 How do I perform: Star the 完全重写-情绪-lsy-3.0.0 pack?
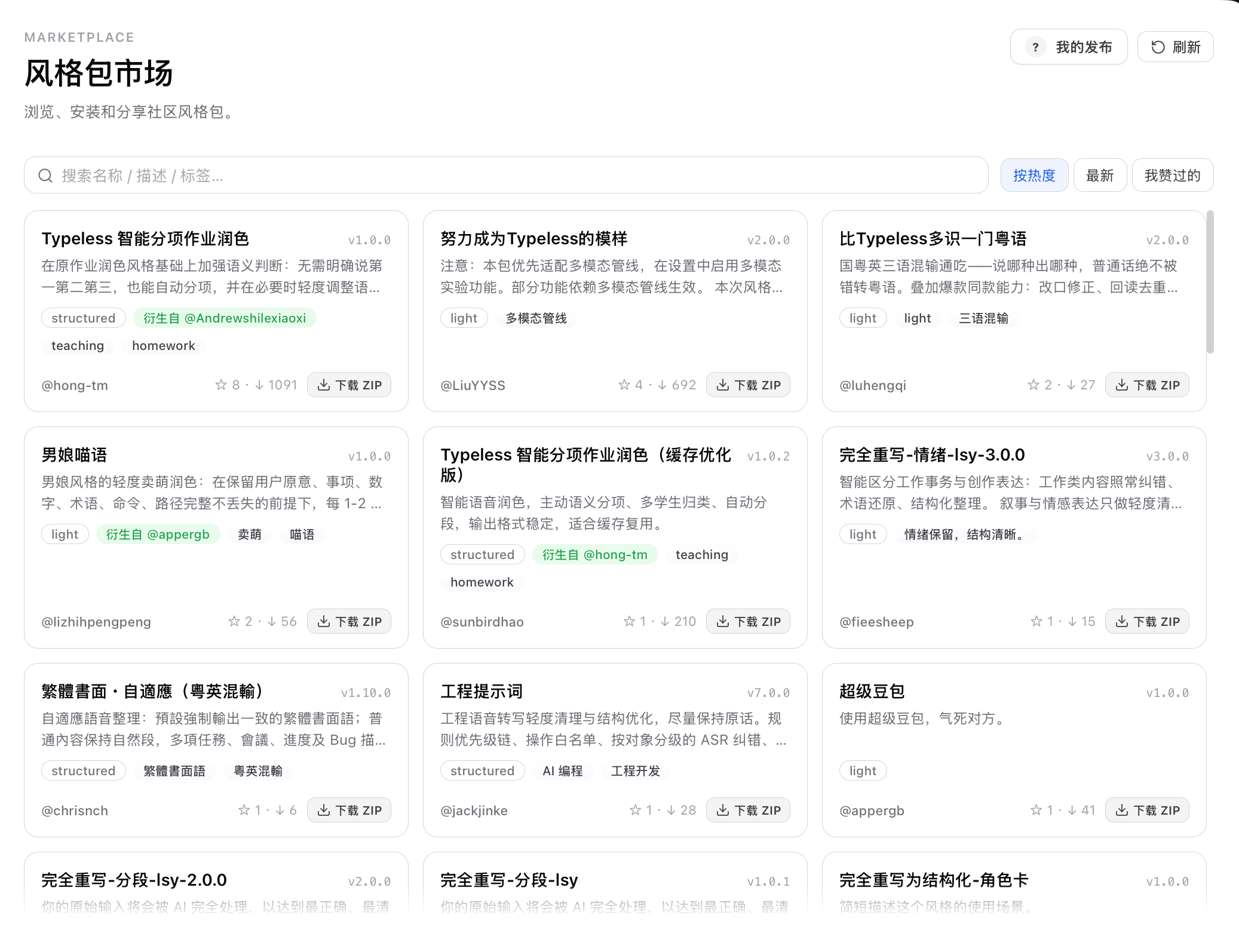click(x=1036, y=622)
